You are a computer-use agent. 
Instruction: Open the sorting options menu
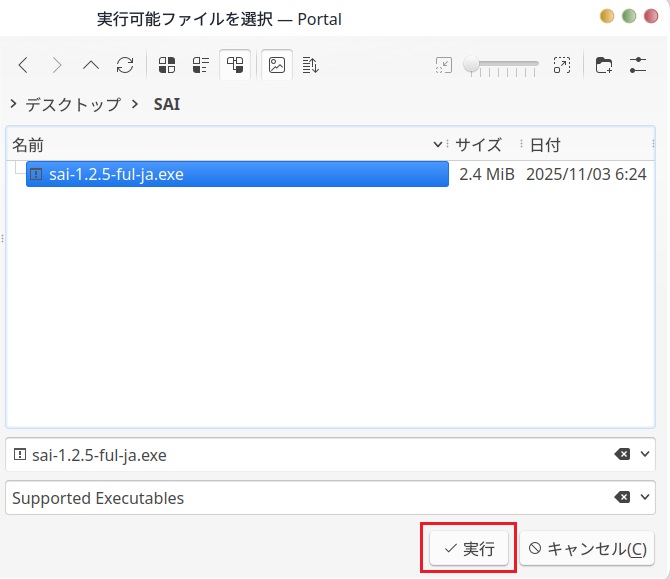click(310, 65)
